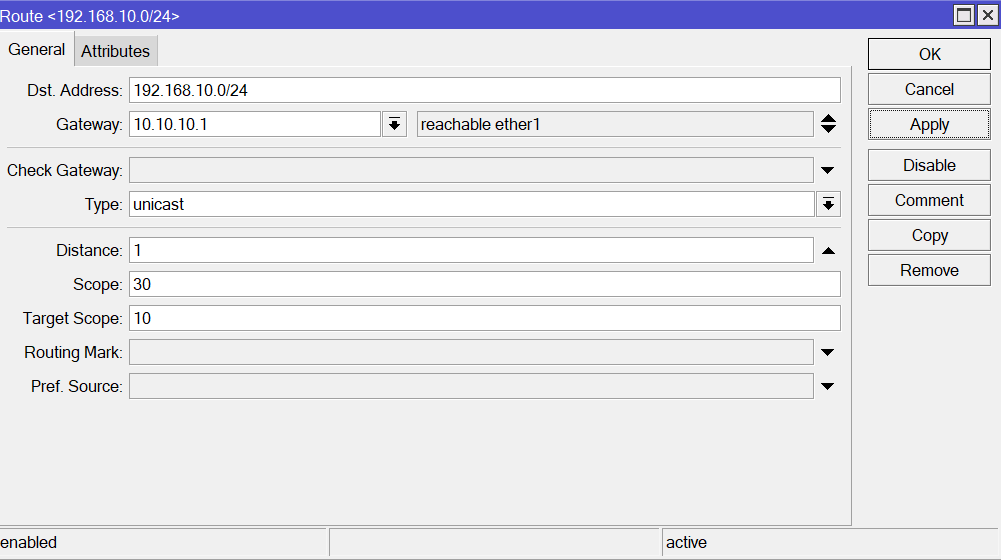Disable this route

click(929, 165)
